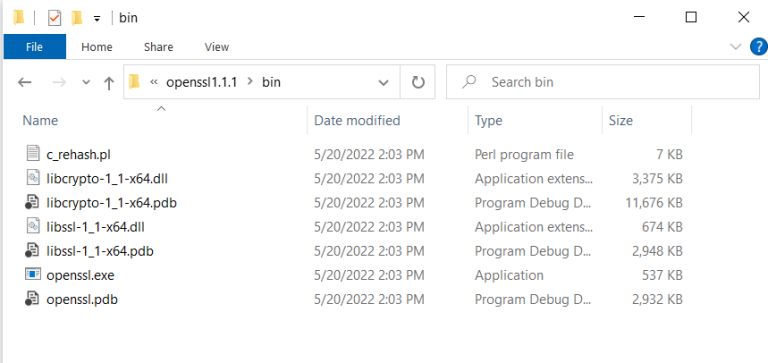768x363 pixels.
Task: Open the File menu
Action: pyautogui.click(x=34, y=47)
